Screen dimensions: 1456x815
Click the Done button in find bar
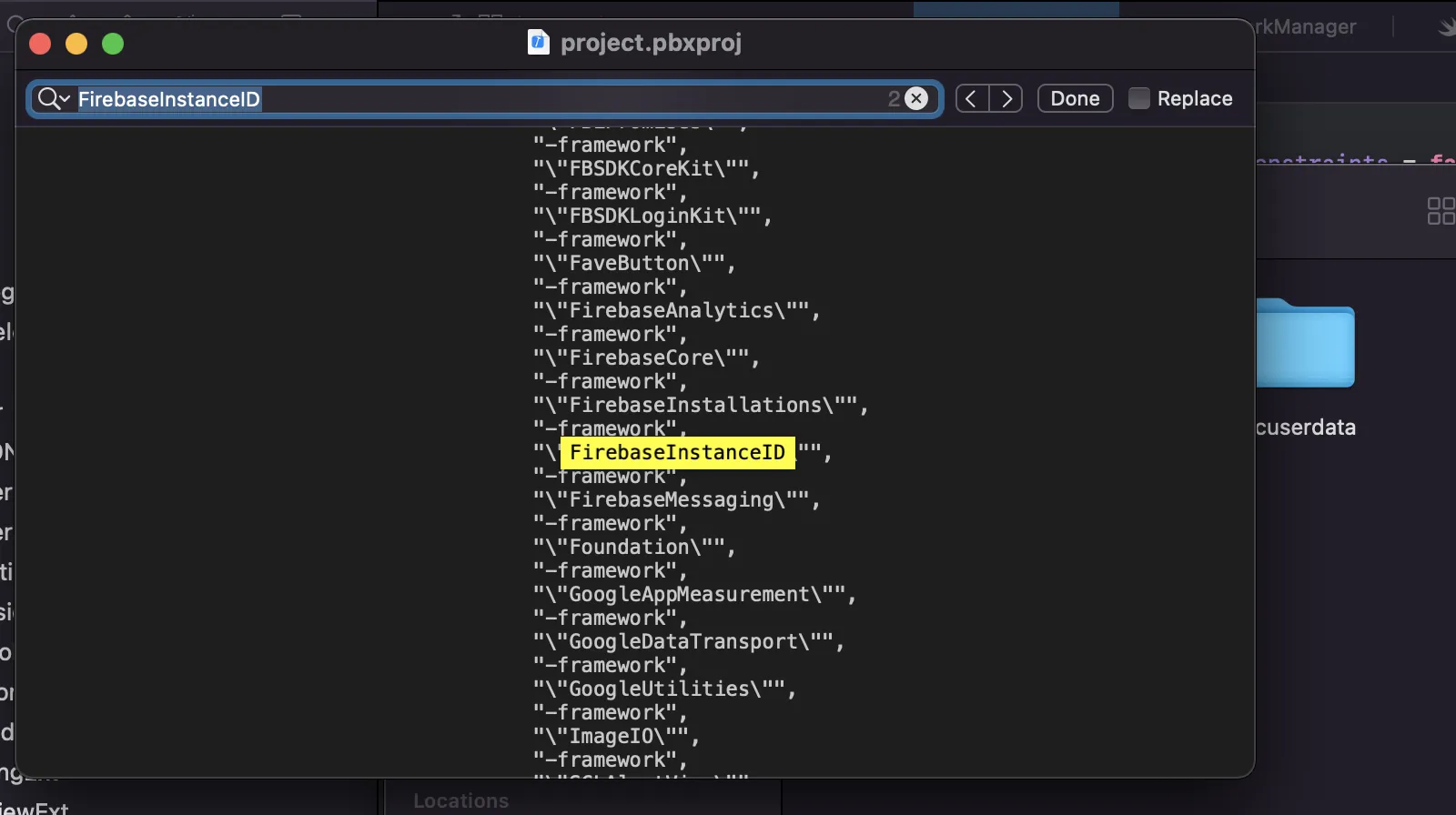pyautogui.click(x=1076, y=98)
